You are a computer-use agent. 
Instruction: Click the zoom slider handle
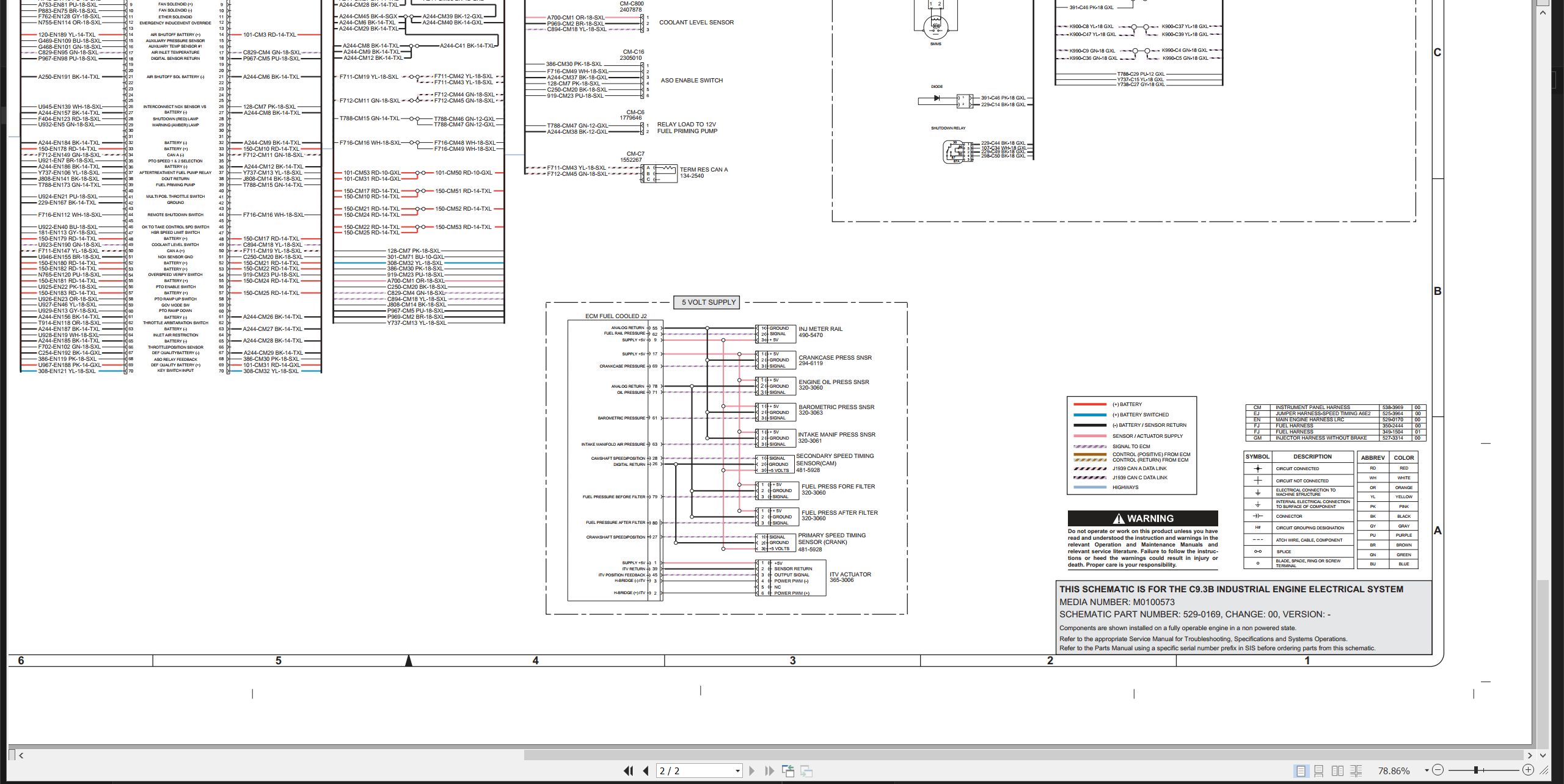coord(1475,770)
